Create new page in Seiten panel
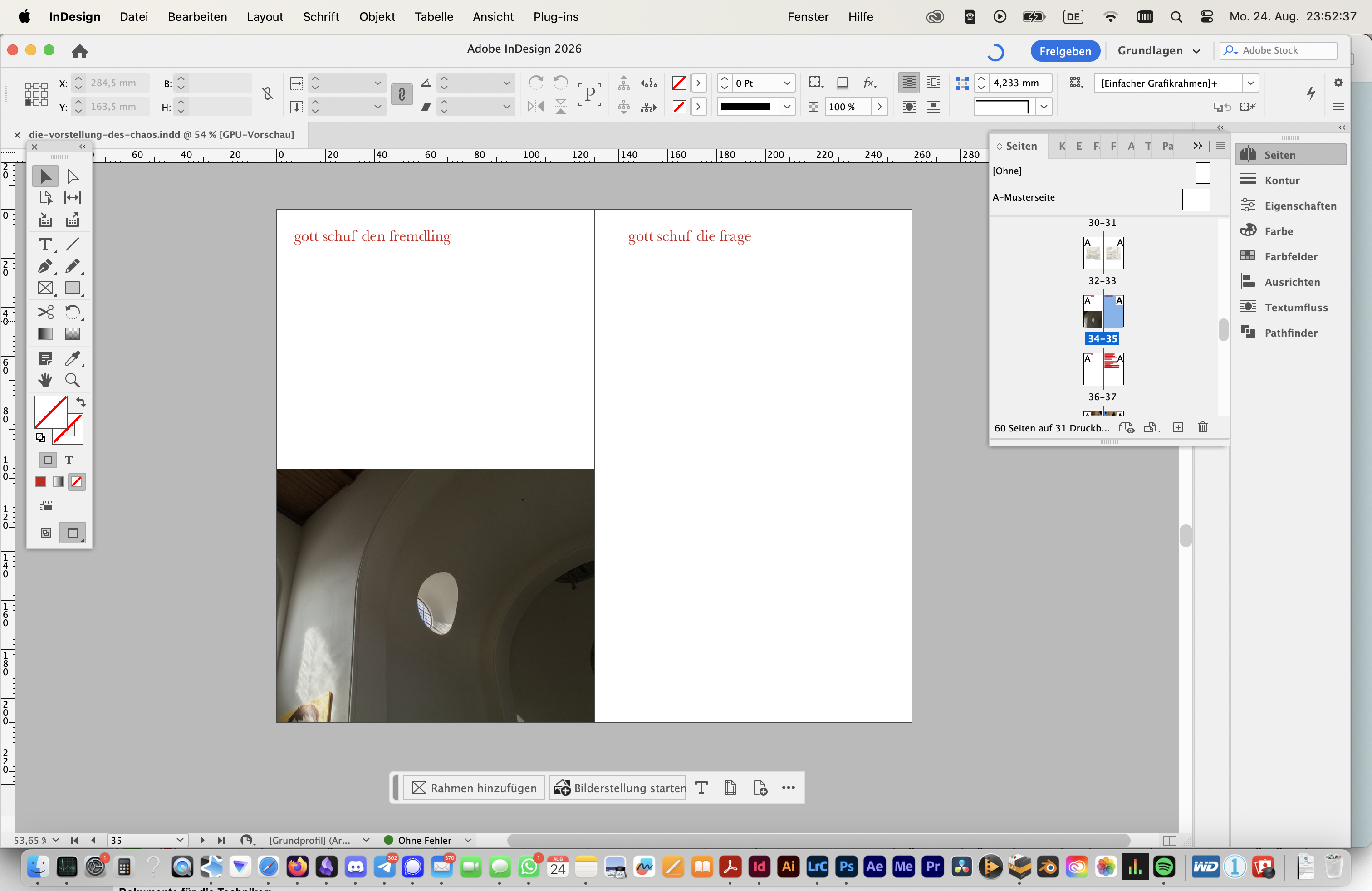This screenshot has width=1372, height=891. pyautogui.click(x=1178, y=428)
